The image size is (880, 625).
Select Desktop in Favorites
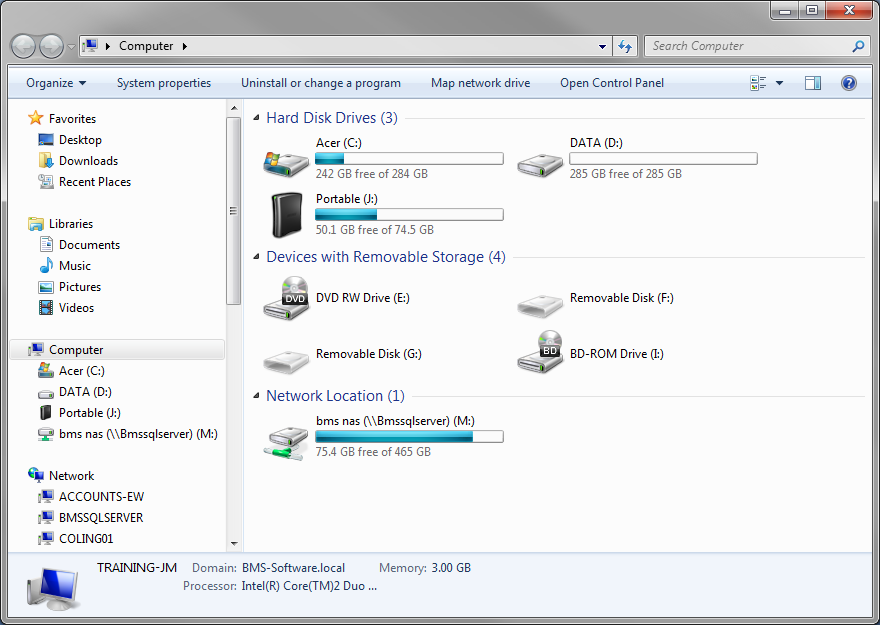(x=80, y=140)
